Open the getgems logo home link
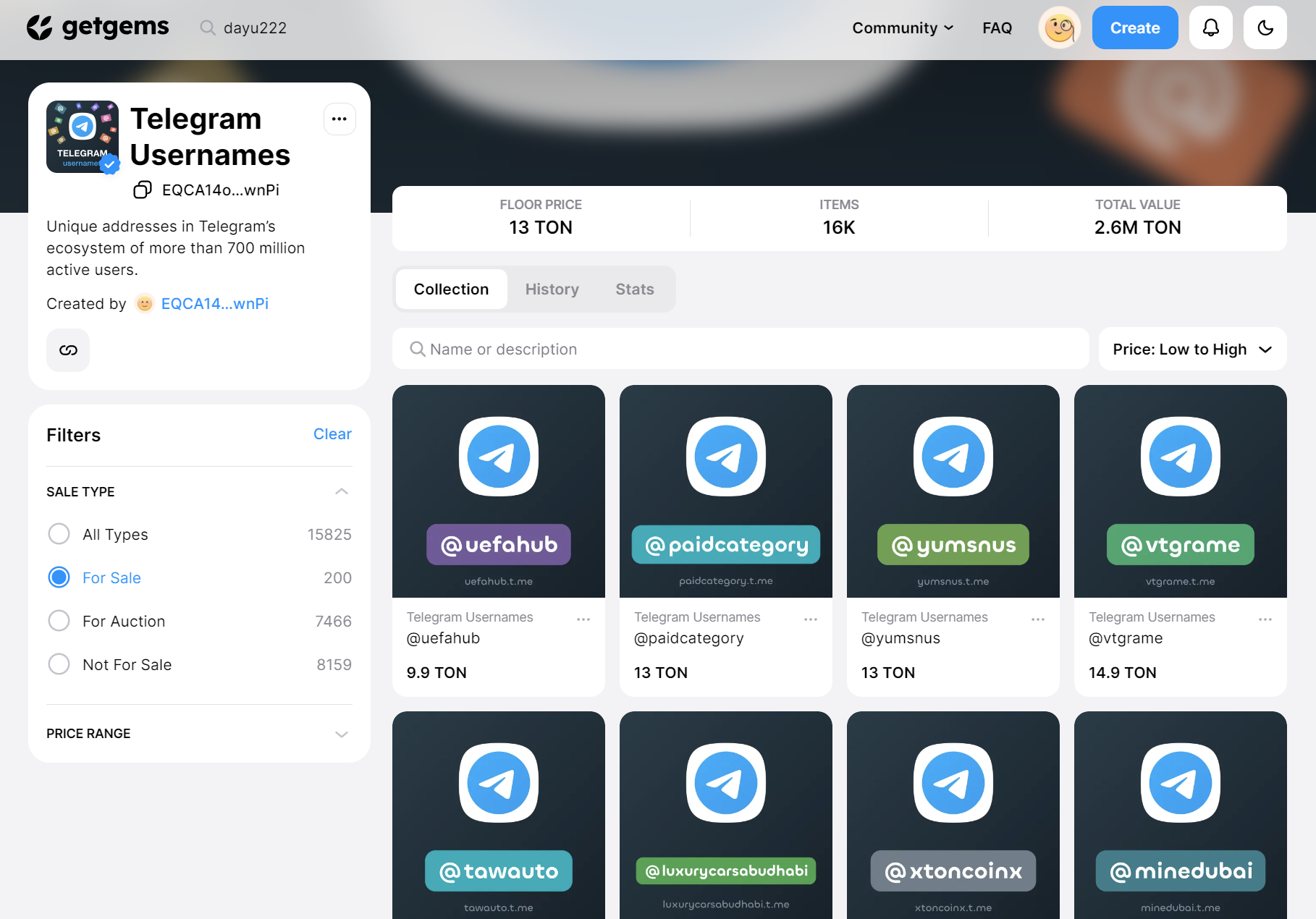The height and width of the screenshot is (919, 1316). (98, 27)
